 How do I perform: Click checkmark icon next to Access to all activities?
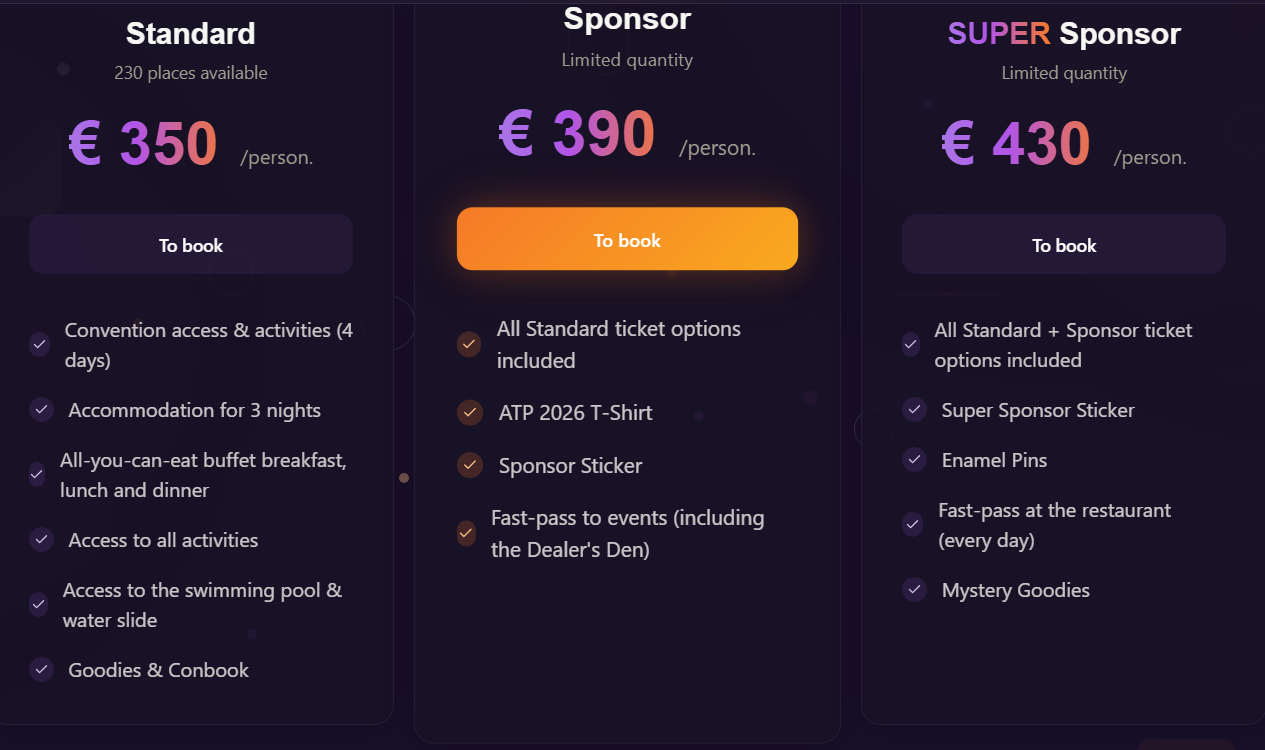[41, 540]
